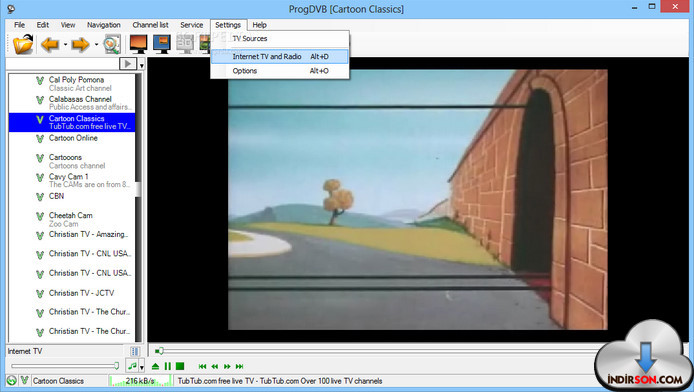Go back with the orange left arrow
694x392 pixels.
tap(50, 45)
